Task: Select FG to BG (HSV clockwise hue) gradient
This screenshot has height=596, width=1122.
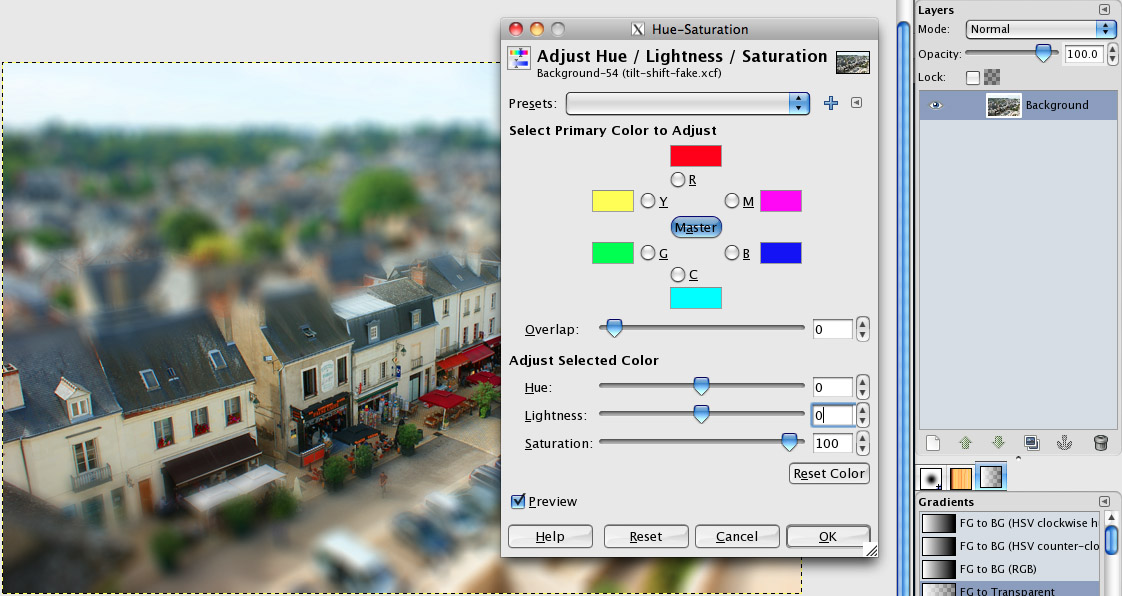Action: tap(1010, 523)
